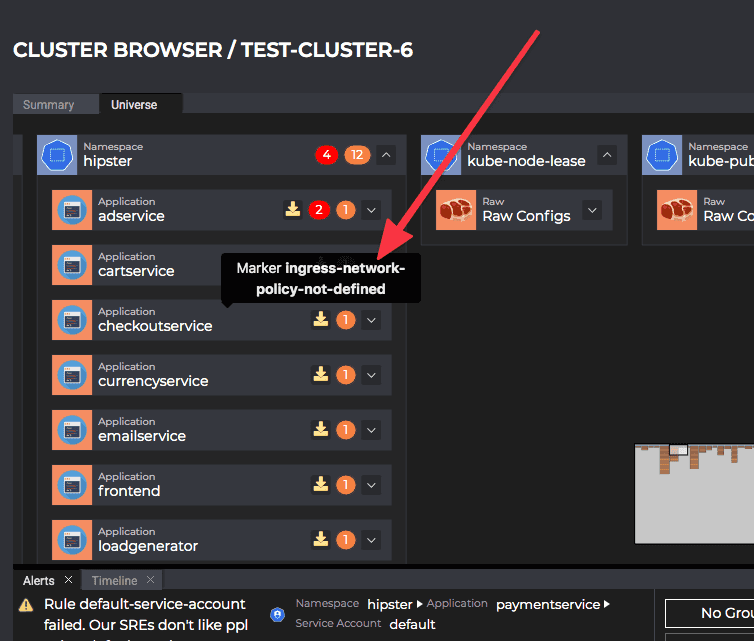754x641 pixels.
Task: Click the hipster namespace icon
Action: 57,155
